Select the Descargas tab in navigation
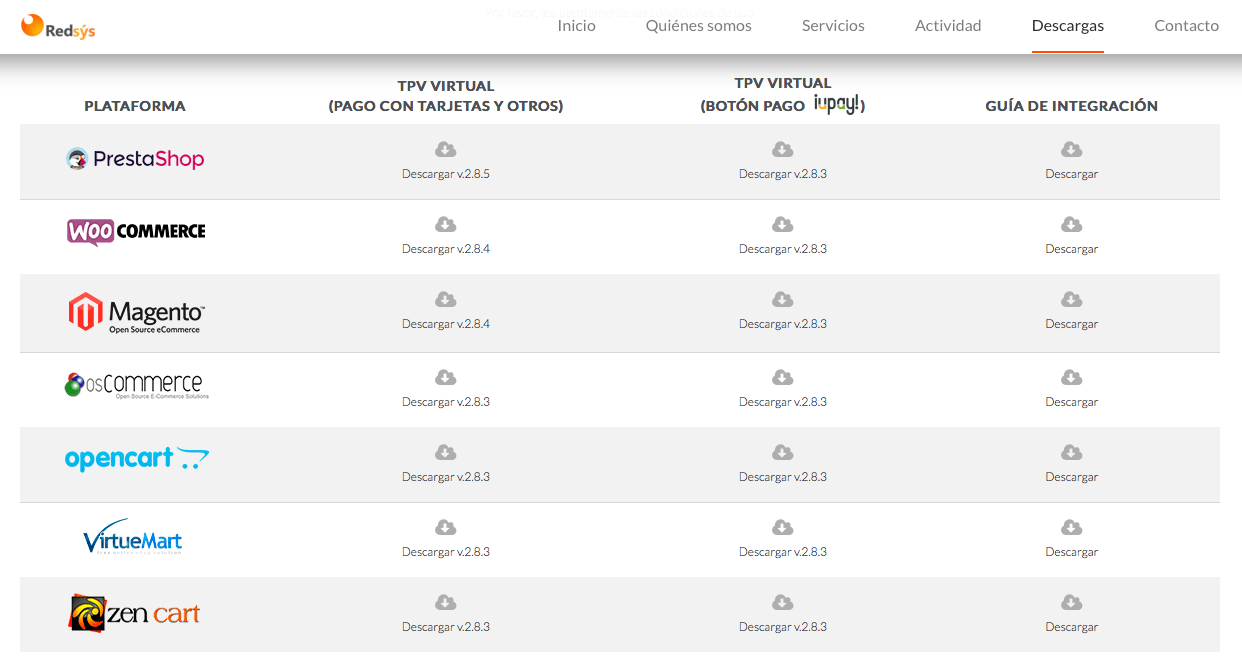This screenshot has height=664, width=1242. click(x=1068, y=26)
